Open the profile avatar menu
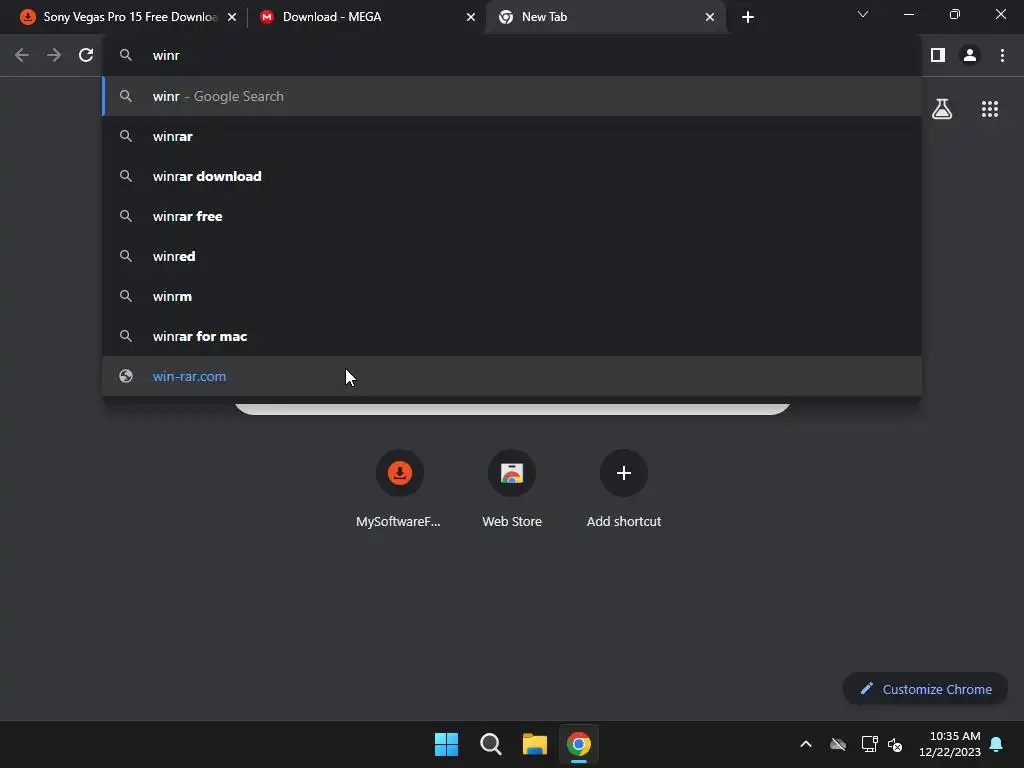Screen dimensions: 1024x768 (x=970, y=56)
